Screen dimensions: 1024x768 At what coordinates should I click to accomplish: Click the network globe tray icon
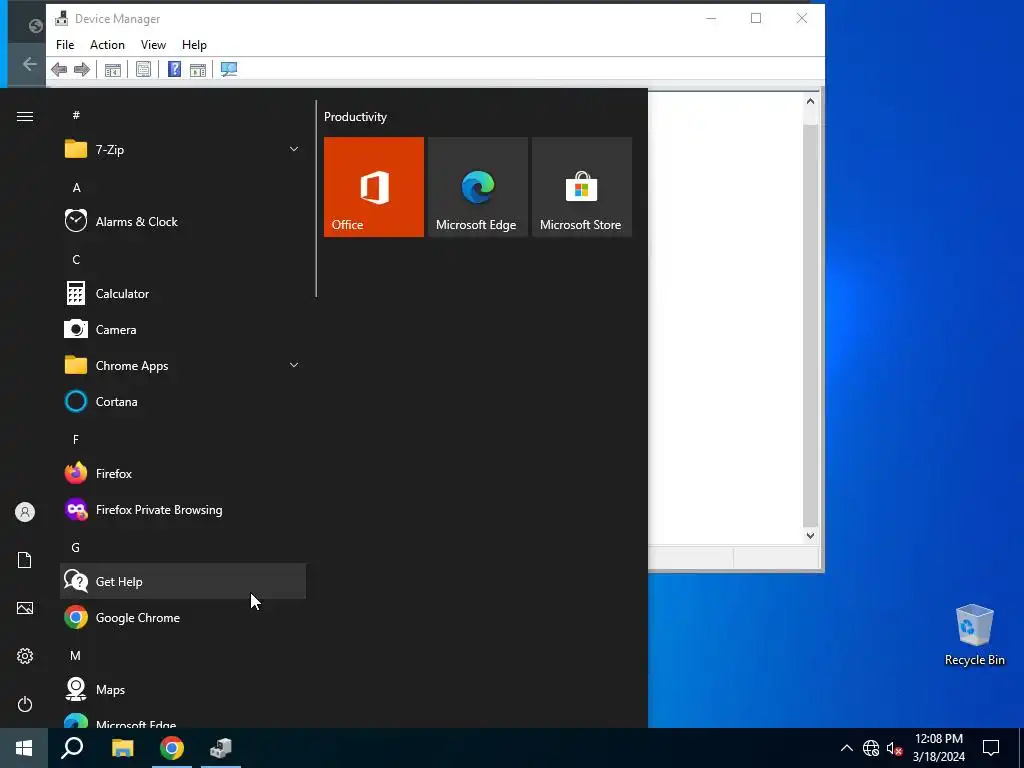click(871, 748)
